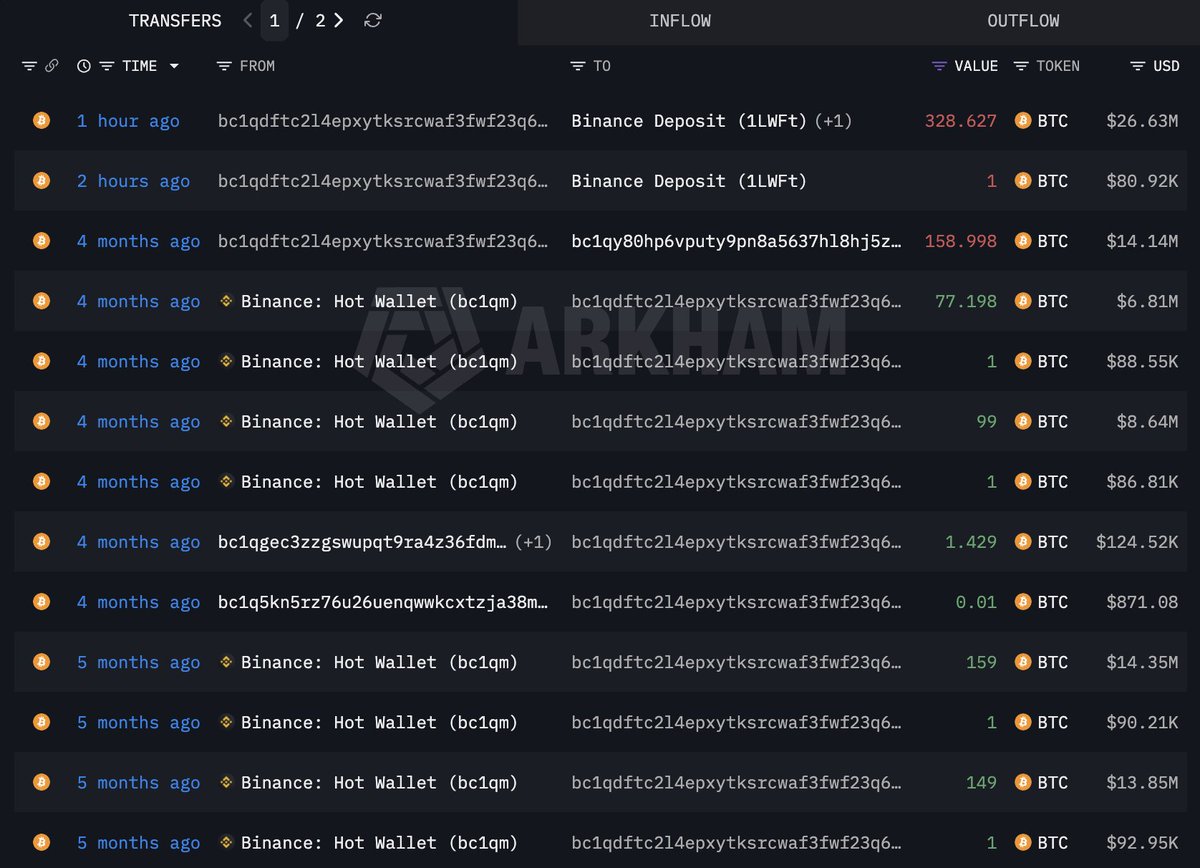
Task: Click Bitcoin icon on $80.92K row
Action: click(41, 180)
